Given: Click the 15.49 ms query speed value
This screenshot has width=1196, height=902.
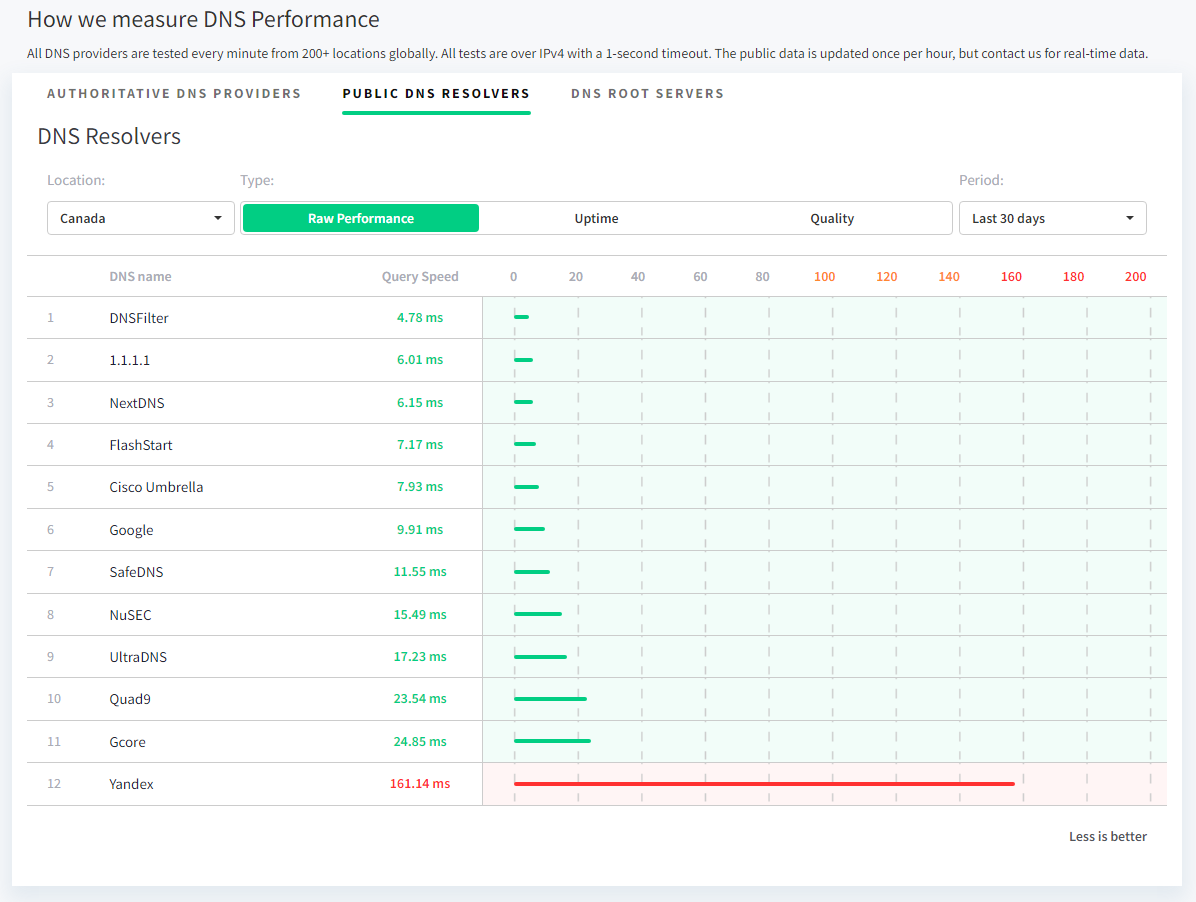Looking at the screenshot, I should [420, 614].
